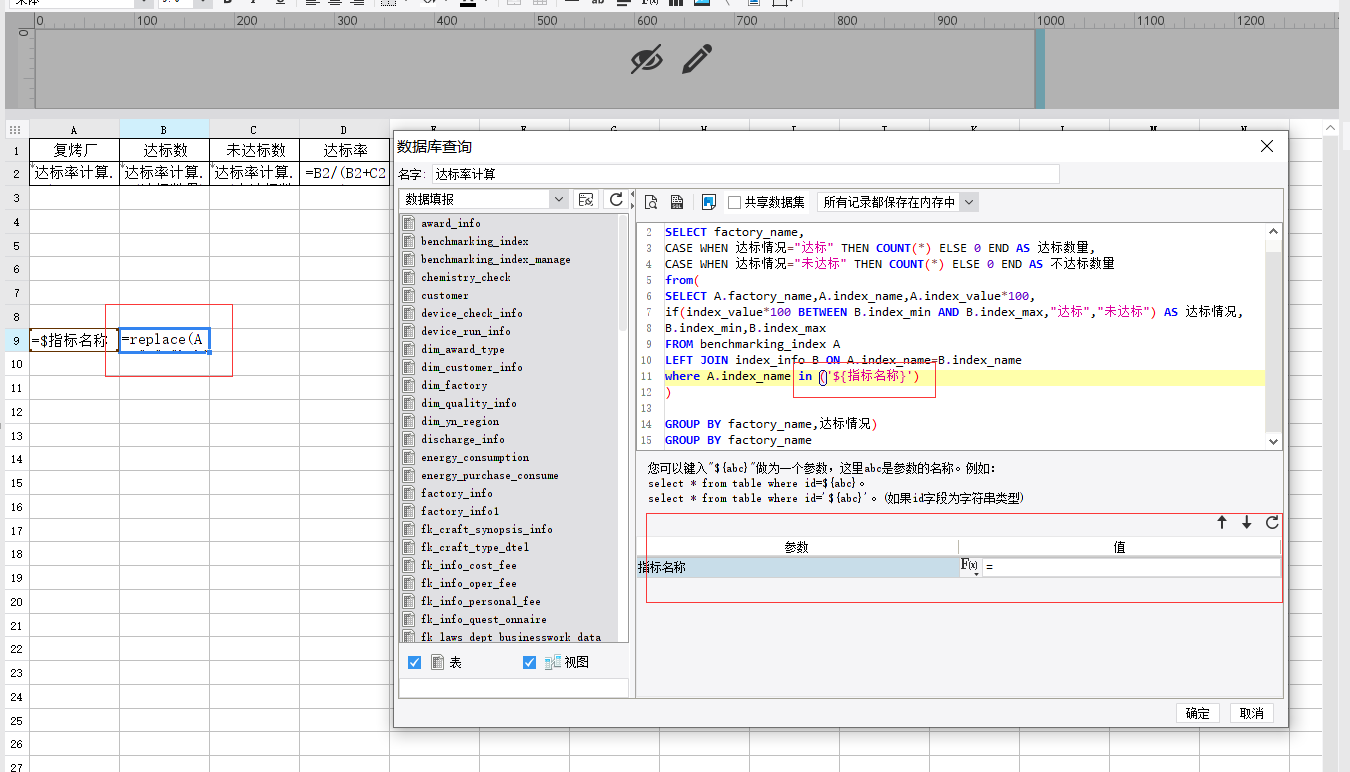This screenshot has width=1350, height=772.
Task: Click the SQL editor vertical scrollbar
Action: coord(1273,335)
